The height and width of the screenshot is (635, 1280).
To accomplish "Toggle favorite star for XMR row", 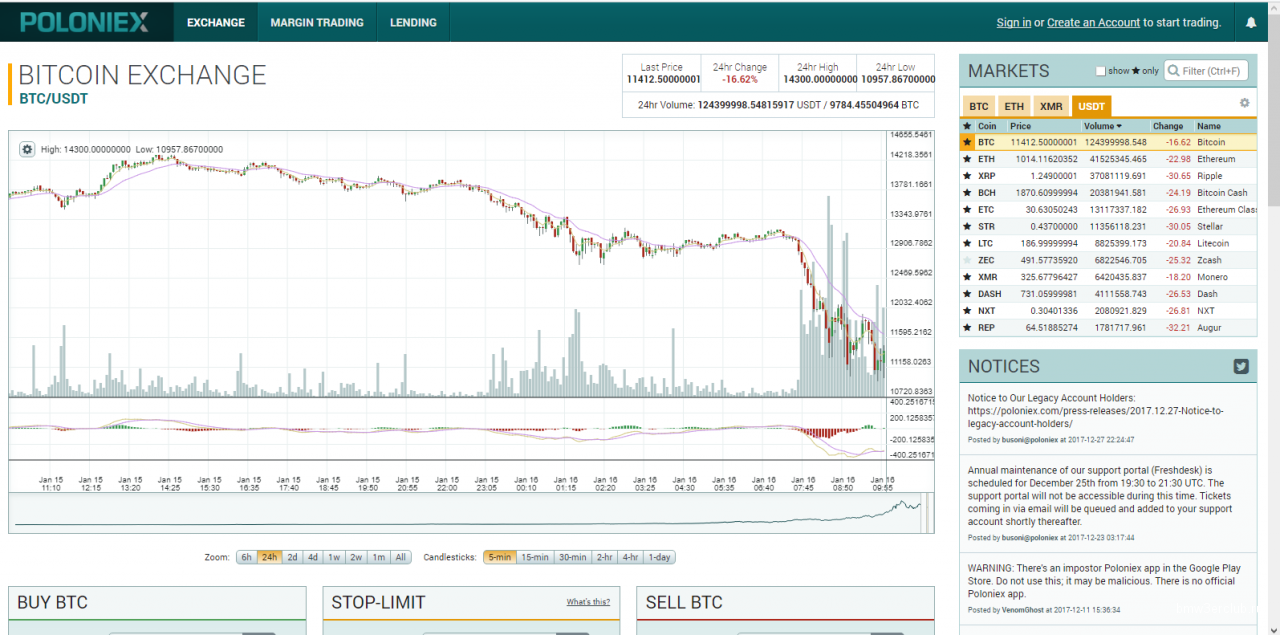I will pyautogui.click(x=966, y=277).
